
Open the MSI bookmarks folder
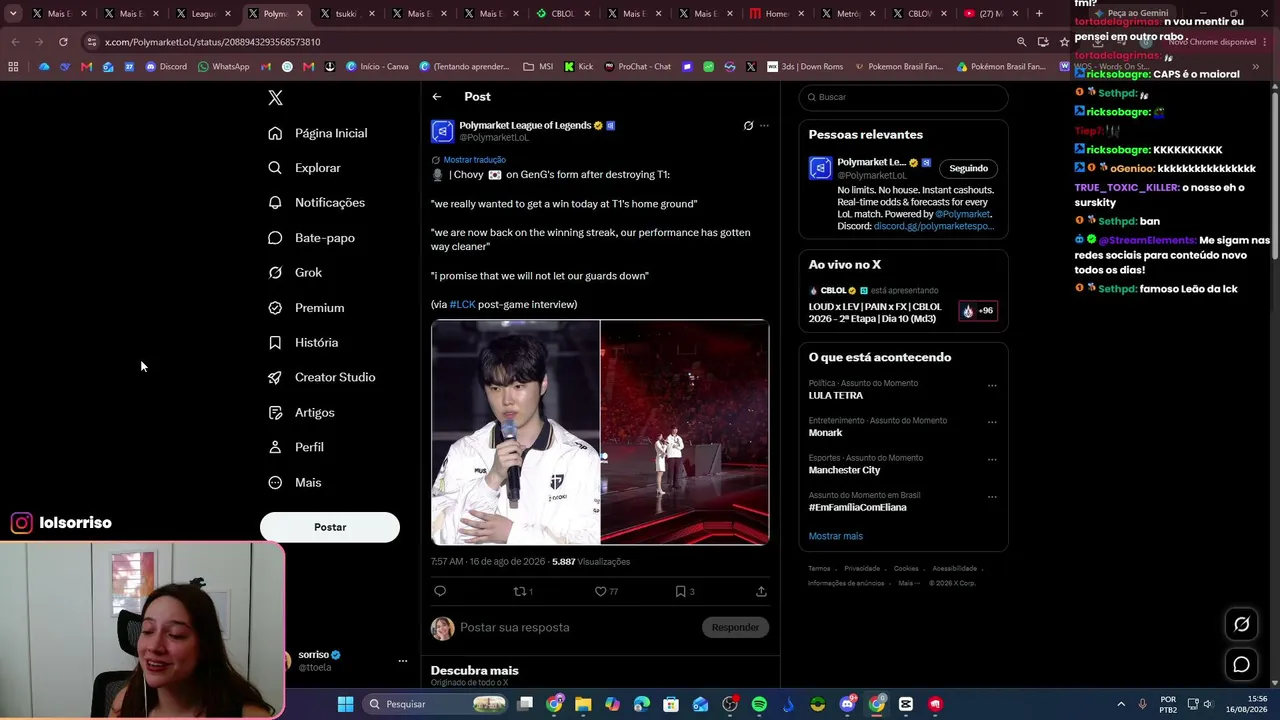point(538,67)
